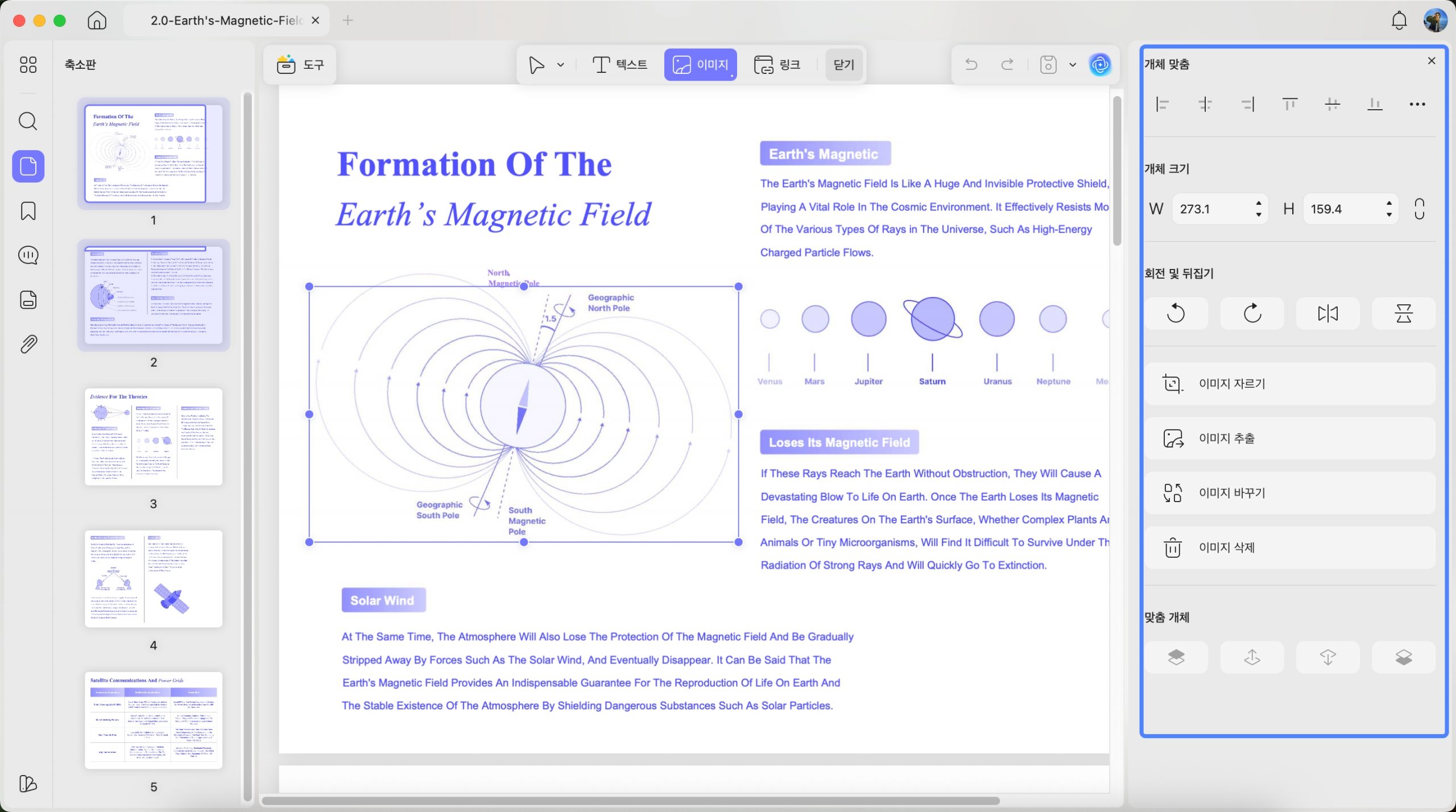Switch to 링크 edit mode
The height and width of the screenshot is (812, 1456).
[777, 65]
